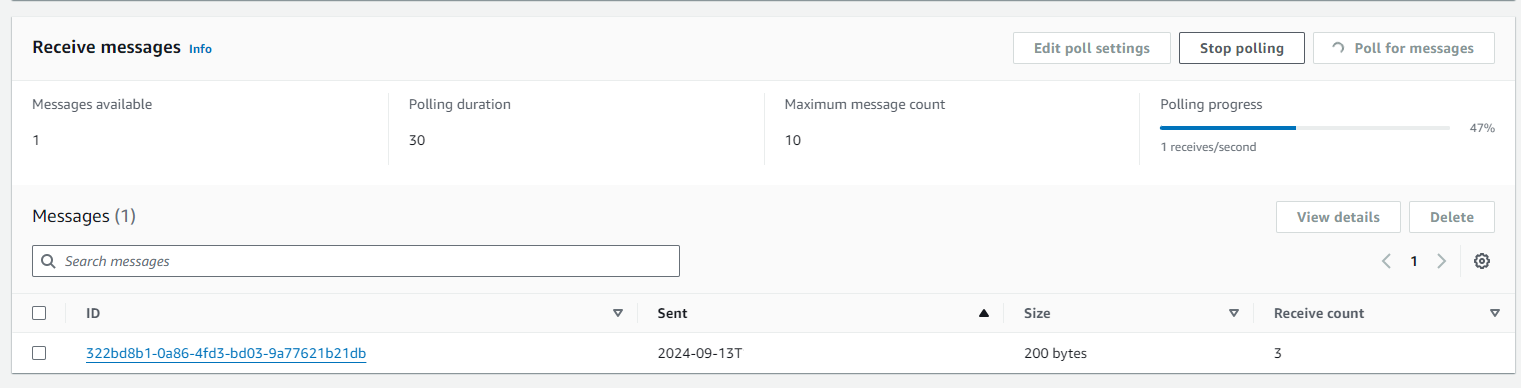Click the polling progress bar
This screenshot has height=388, width=1521.
1305,128
